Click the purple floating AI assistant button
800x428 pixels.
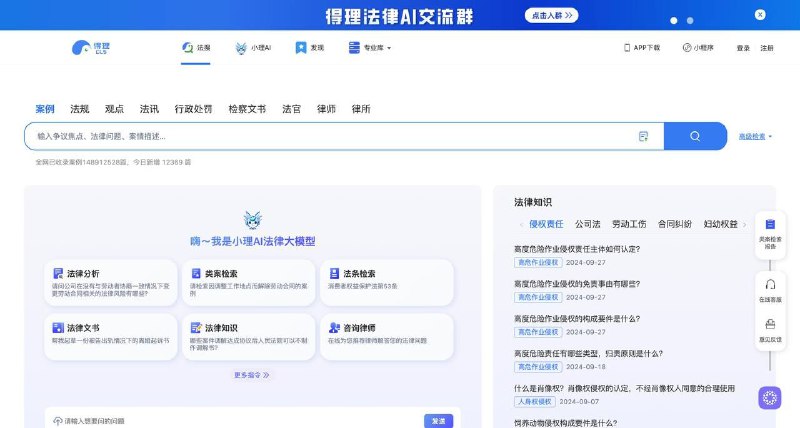click(x=769, y=398)
